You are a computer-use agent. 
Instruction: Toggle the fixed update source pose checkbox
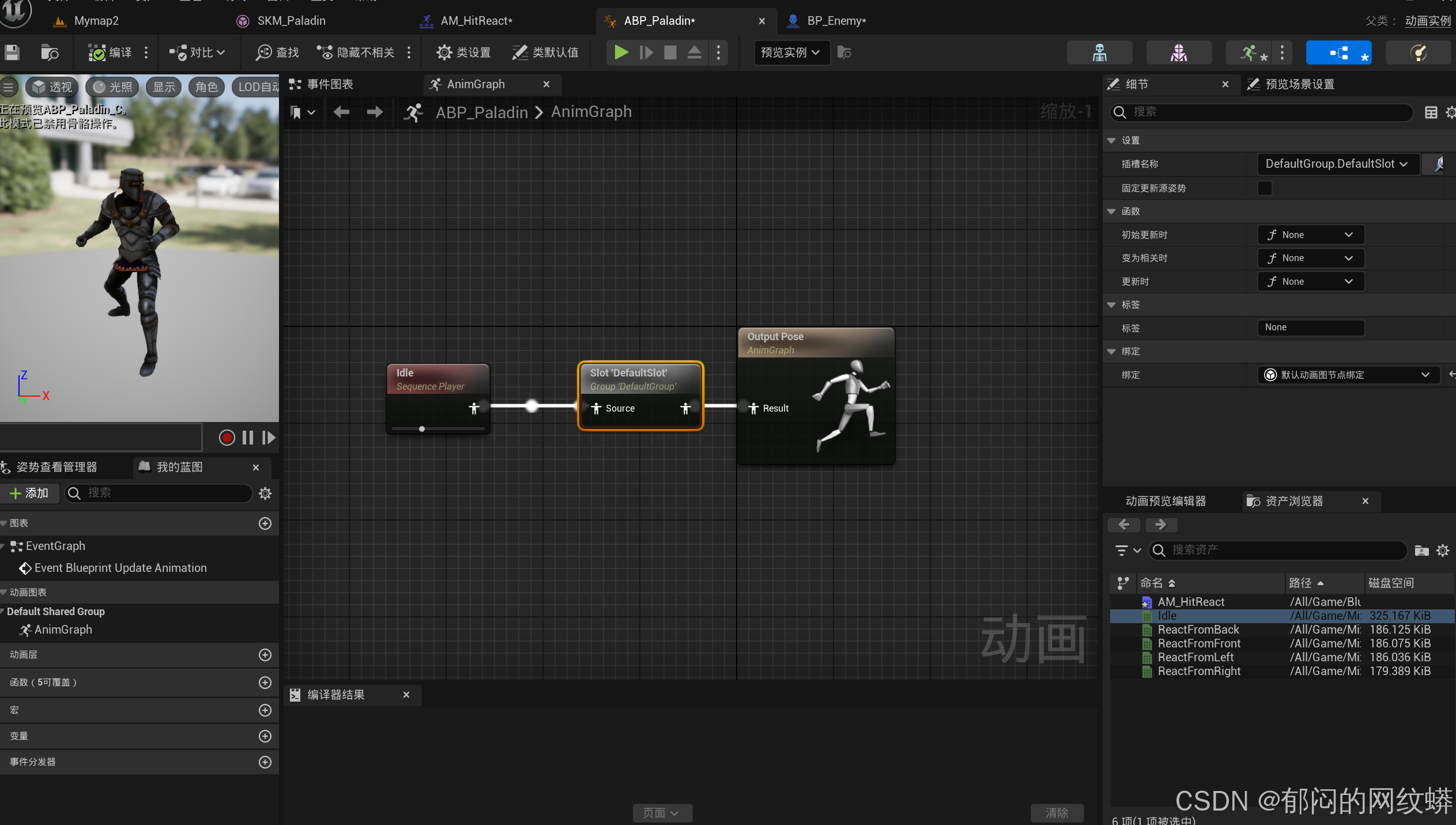(x=1265, y=188)
